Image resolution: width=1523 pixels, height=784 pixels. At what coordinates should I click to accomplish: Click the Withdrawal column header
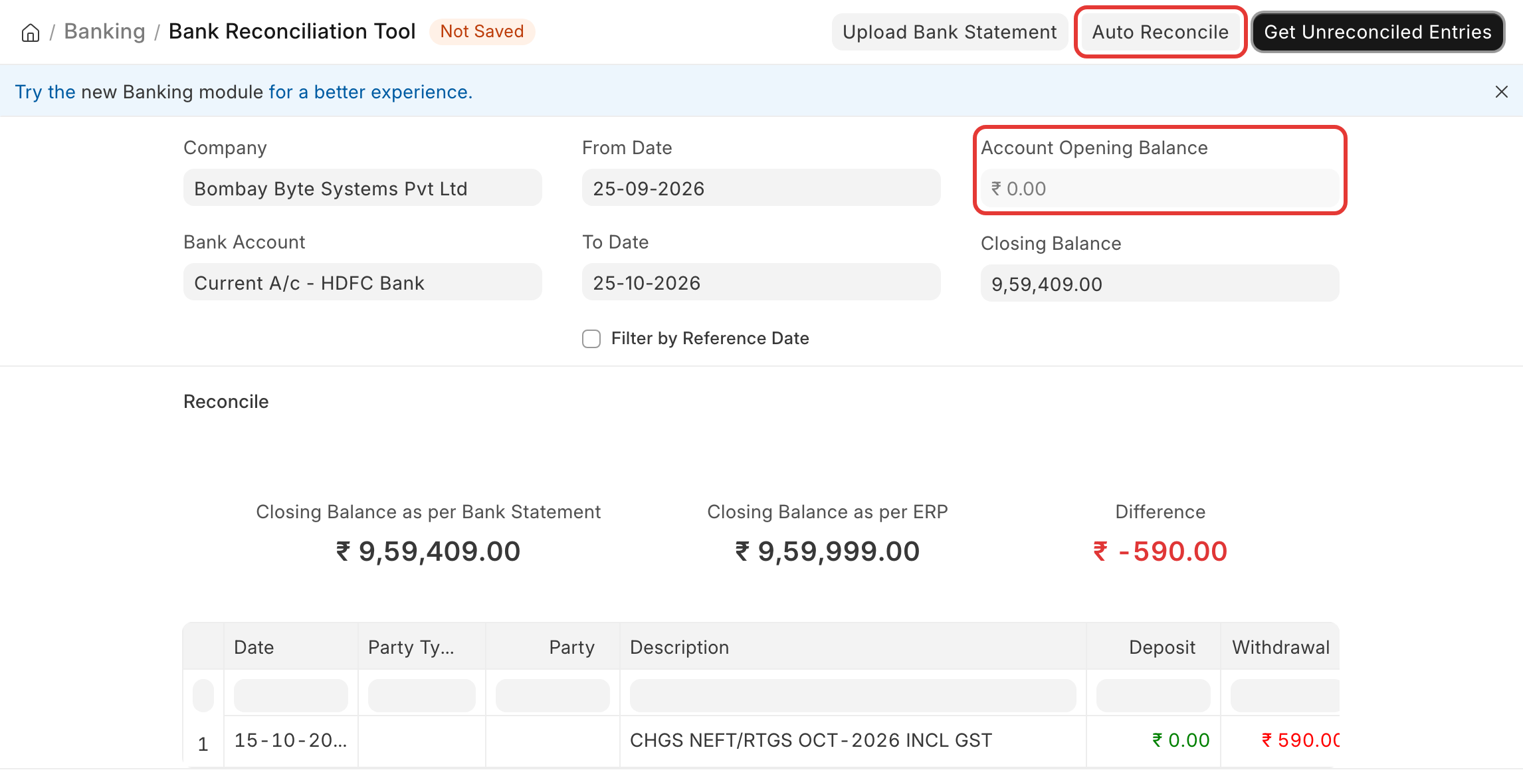pos(1280,646)
